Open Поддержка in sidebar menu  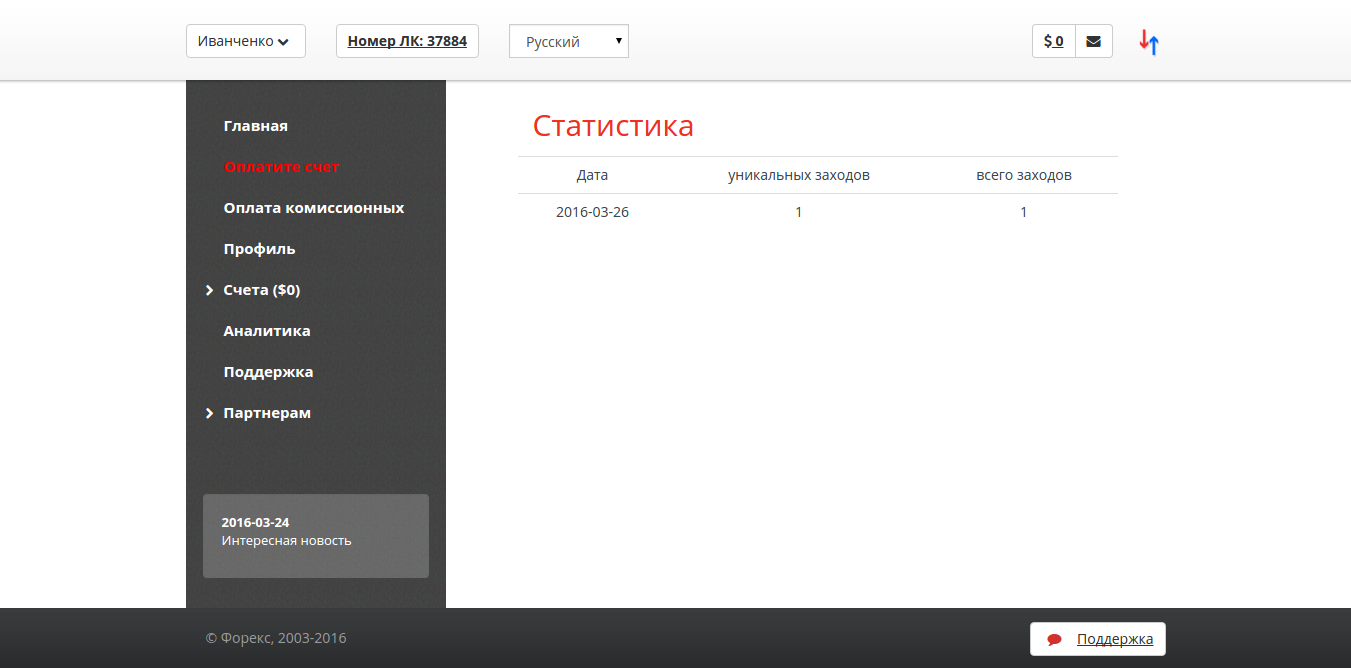268,372
